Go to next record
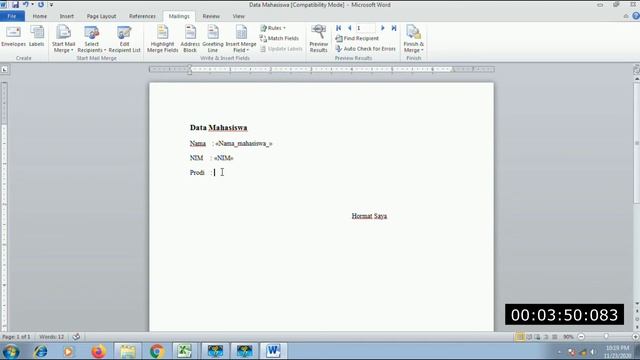This screenshot has height=360, width=640. coord(382,28)
